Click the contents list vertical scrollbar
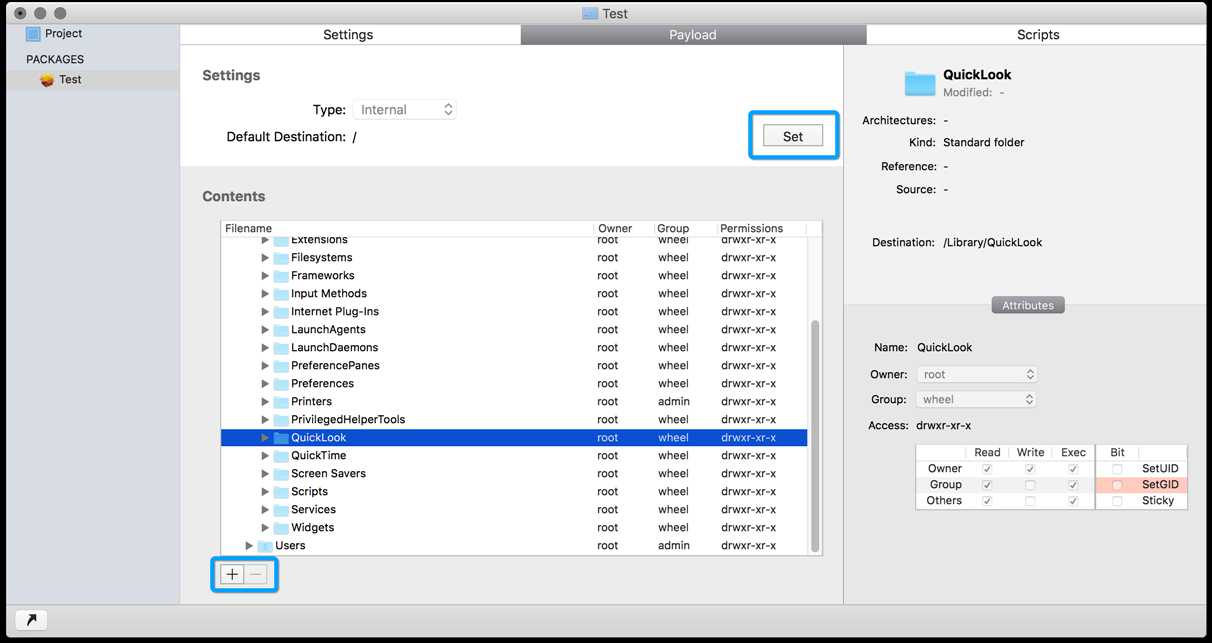 (x=815, y=436)
